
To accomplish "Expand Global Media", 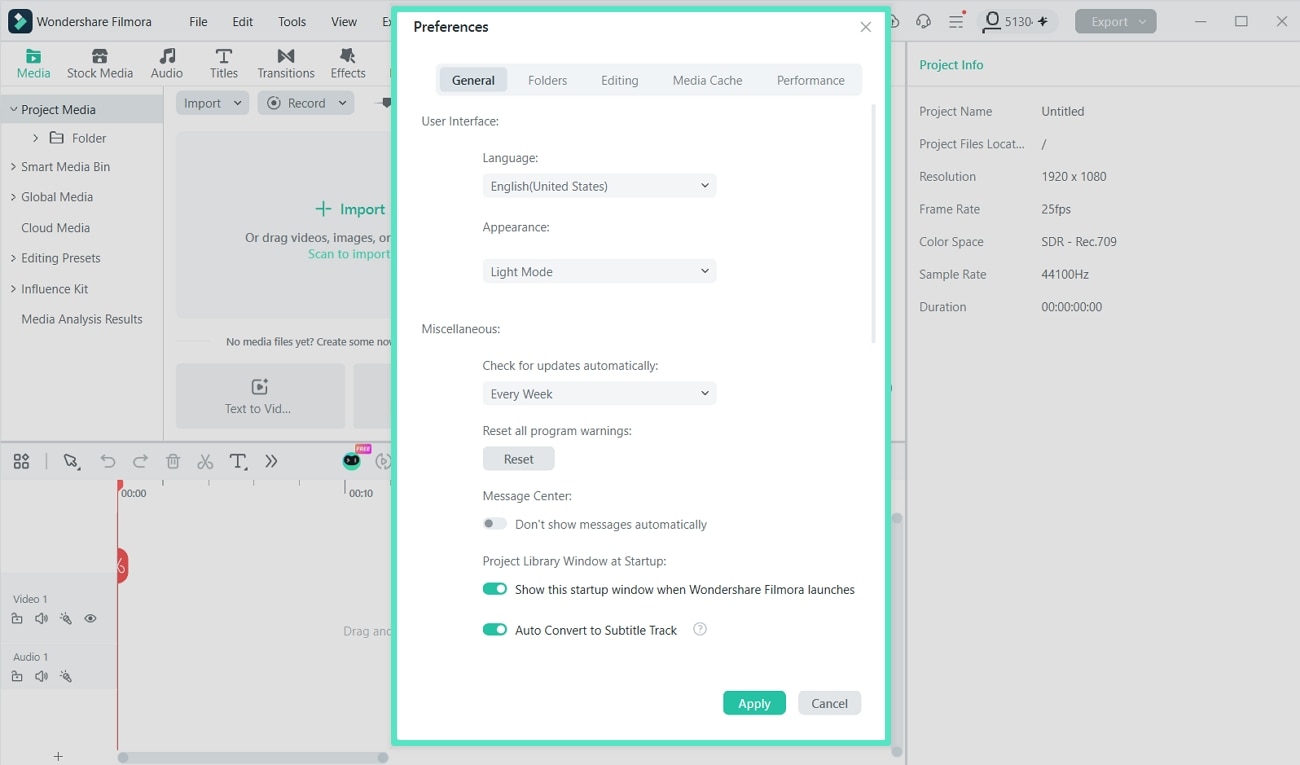I will click(x=14, y=197).
